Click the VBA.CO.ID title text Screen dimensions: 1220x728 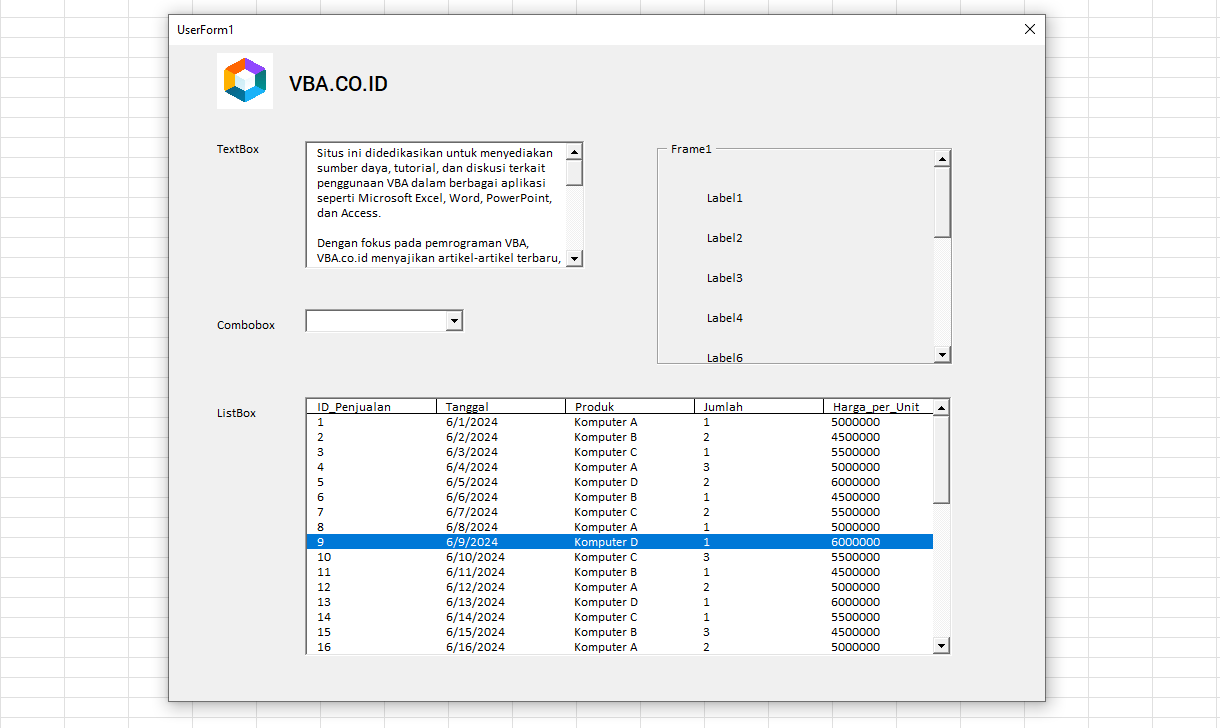[339, 83]
